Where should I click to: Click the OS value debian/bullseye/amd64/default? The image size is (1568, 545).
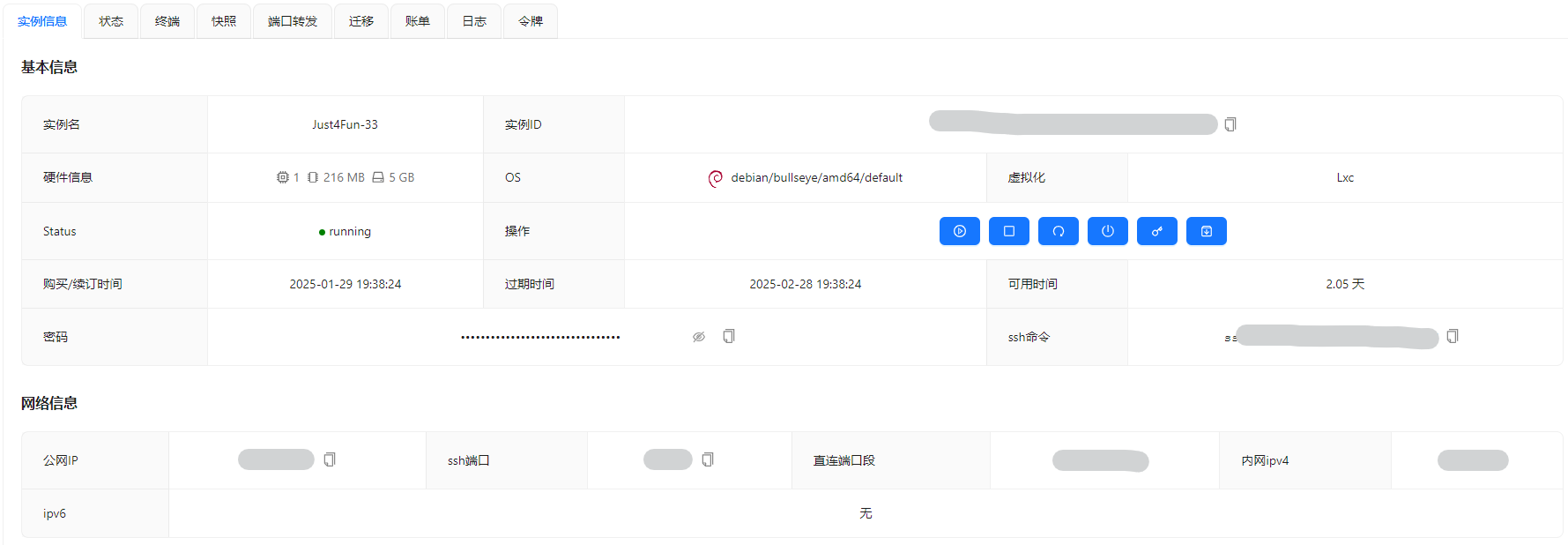(816, 177)
